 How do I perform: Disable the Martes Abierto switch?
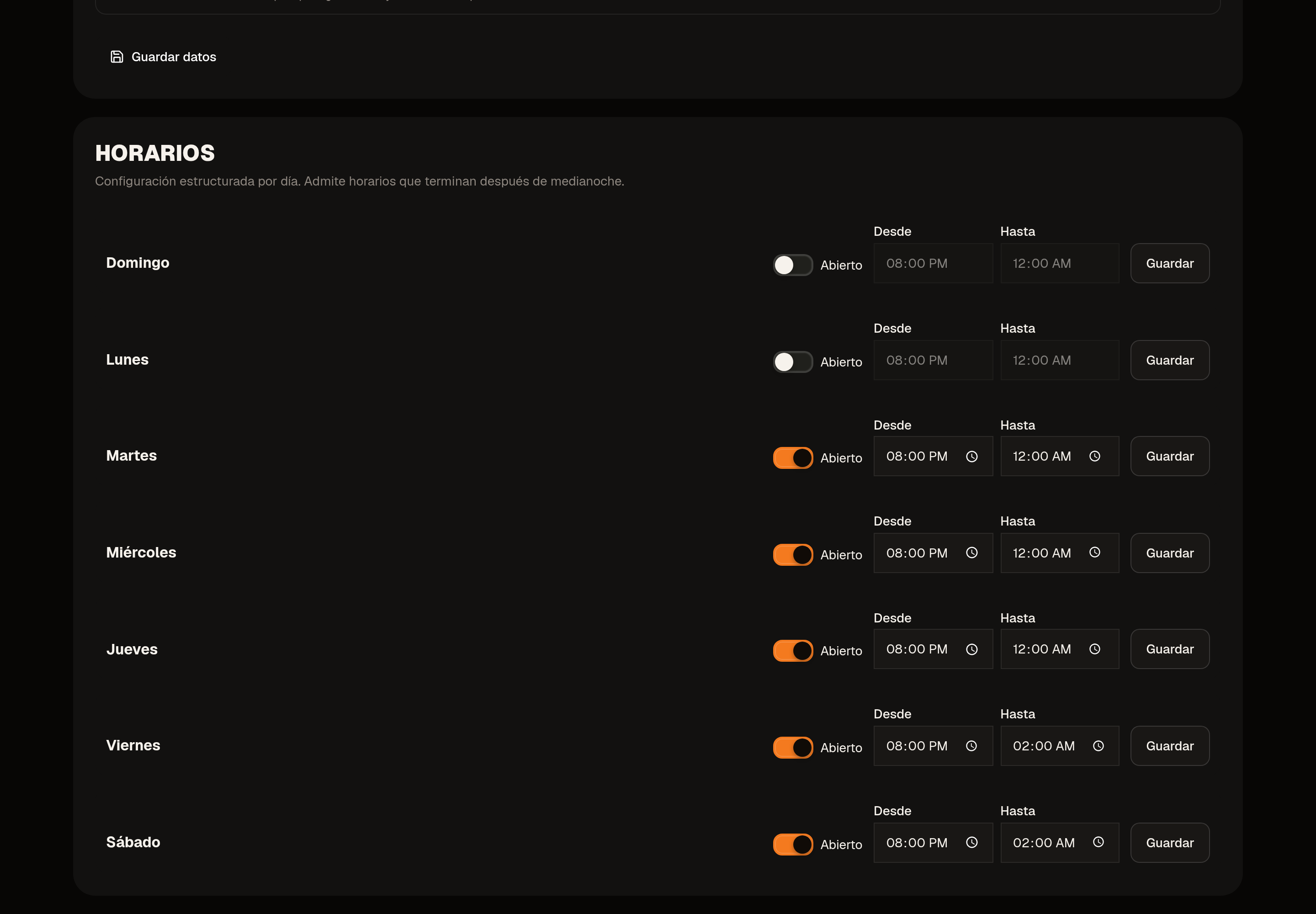click(793, 458)
